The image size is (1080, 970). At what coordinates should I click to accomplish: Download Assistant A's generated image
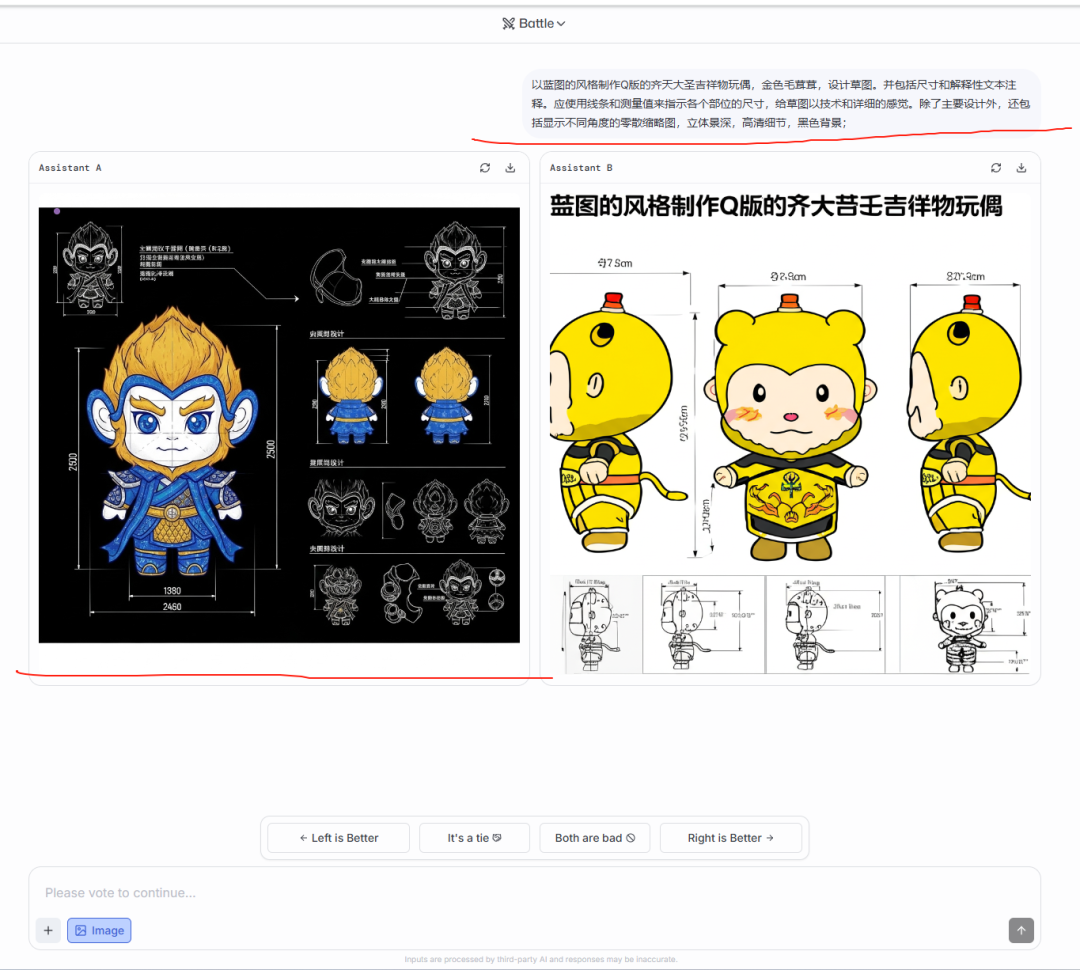tap(510, 168)
